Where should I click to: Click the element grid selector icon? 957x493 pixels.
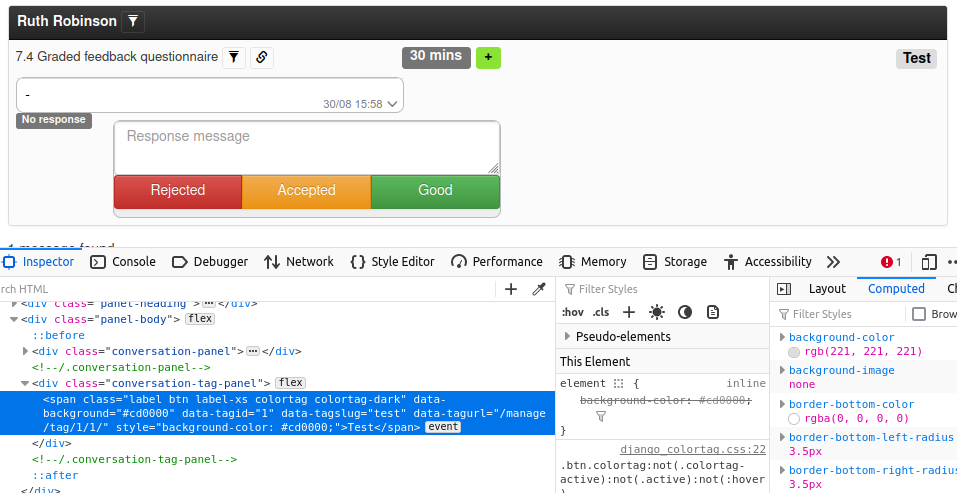pyautogui.click(x=619, y=384)
